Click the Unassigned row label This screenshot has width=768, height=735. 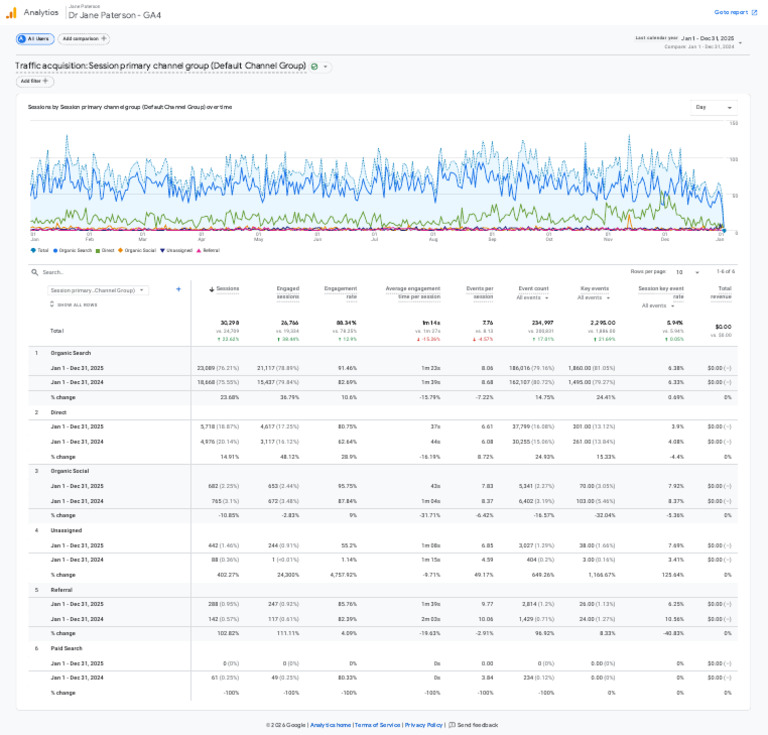tap(66, 530)
